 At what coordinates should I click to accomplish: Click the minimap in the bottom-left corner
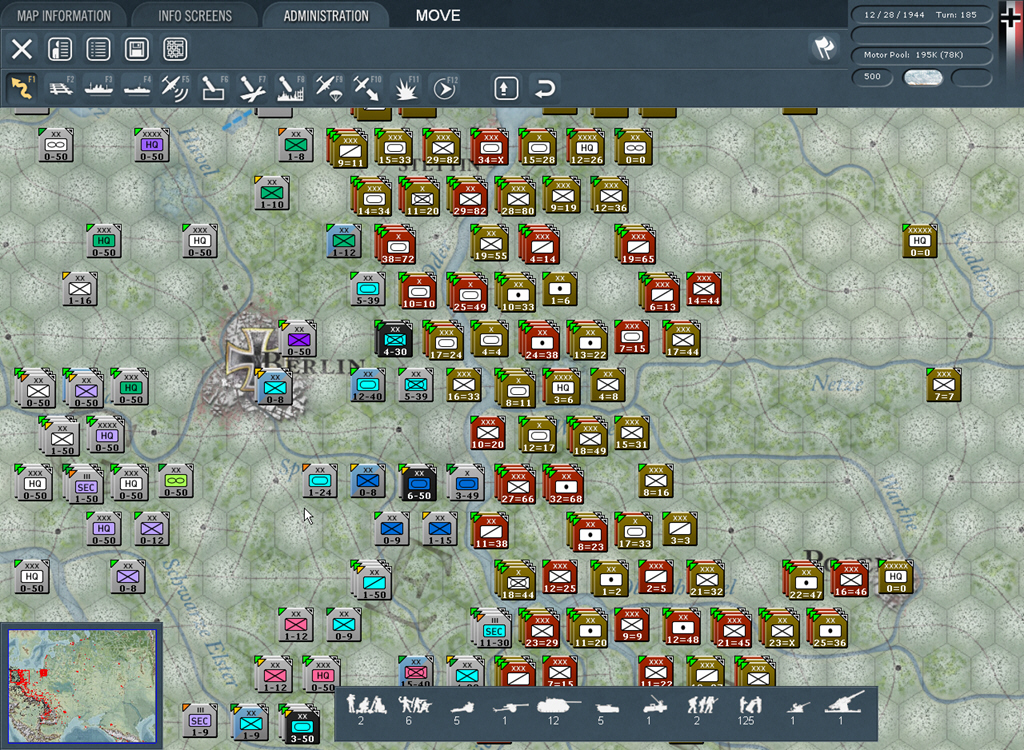pos(81,685)
